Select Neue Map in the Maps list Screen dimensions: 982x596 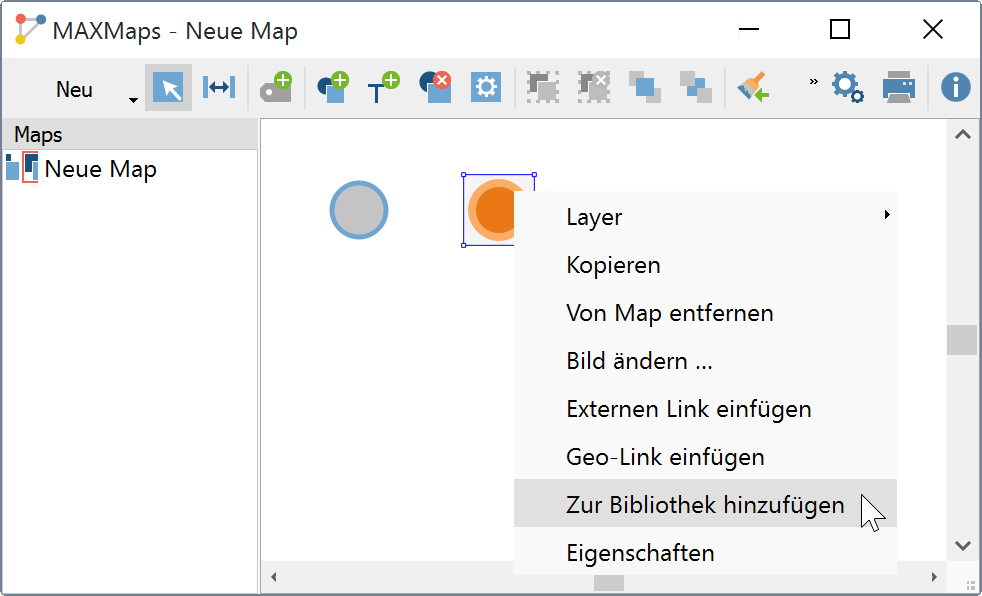(x=100, y=169)
